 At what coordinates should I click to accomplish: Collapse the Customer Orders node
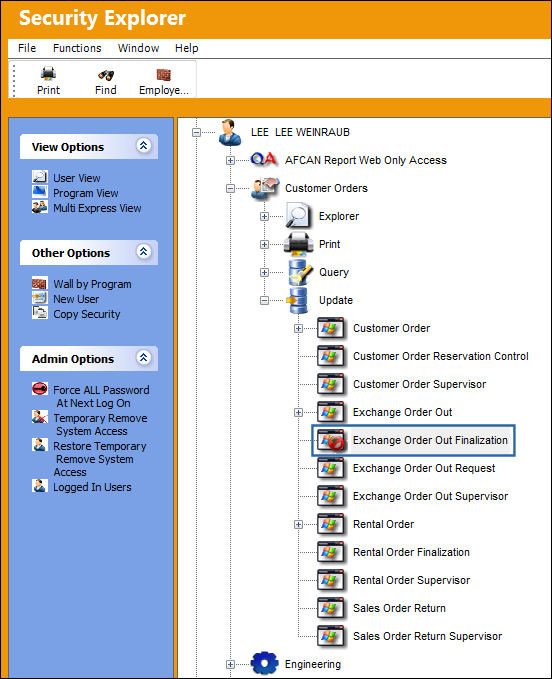coord(230,188)
